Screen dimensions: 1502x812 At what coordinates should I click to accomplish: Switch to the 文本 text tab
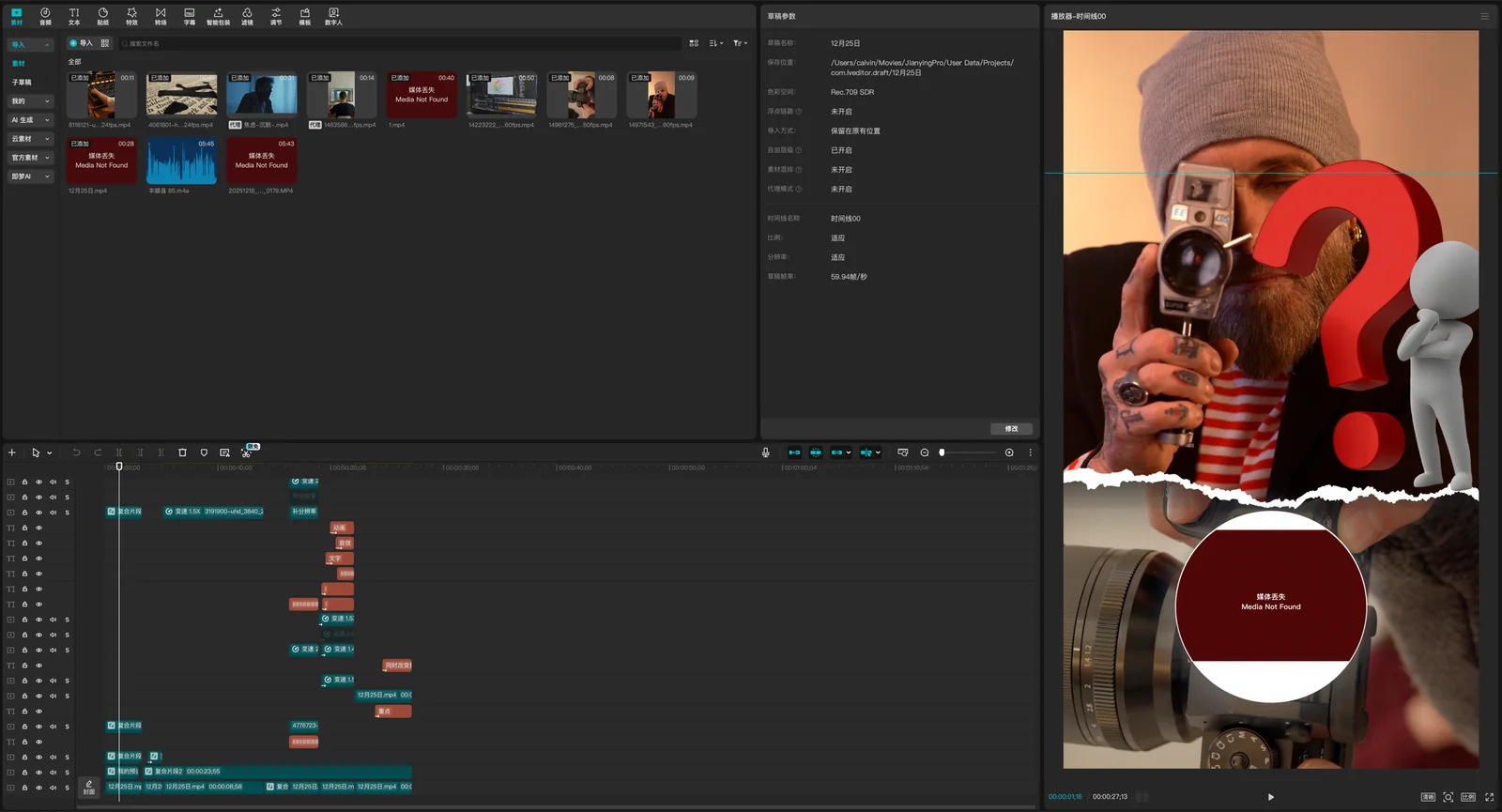pos(74,16)
